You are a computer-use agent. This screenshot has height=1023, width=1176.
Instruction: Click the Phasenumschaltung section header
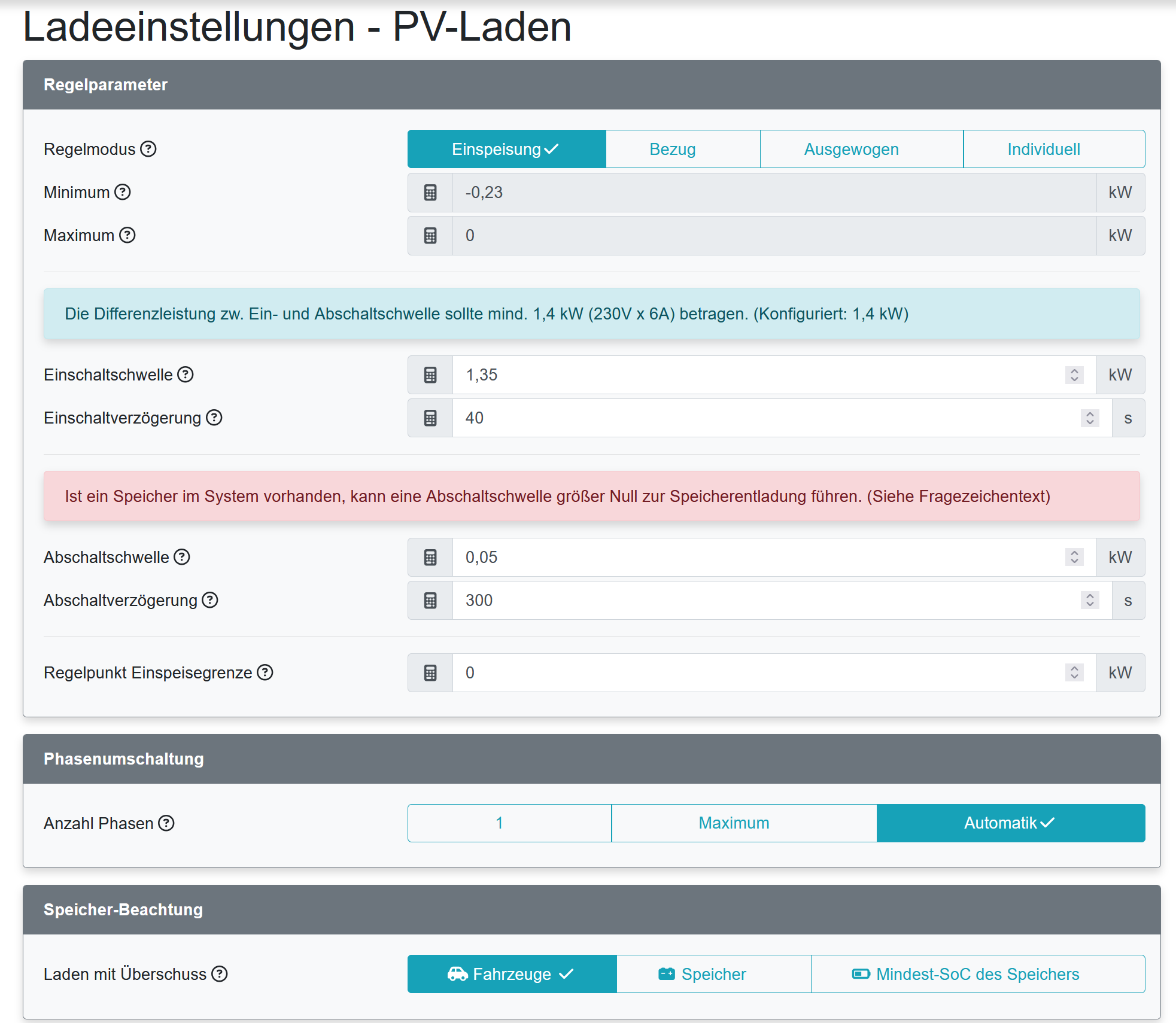pos(591,759)
